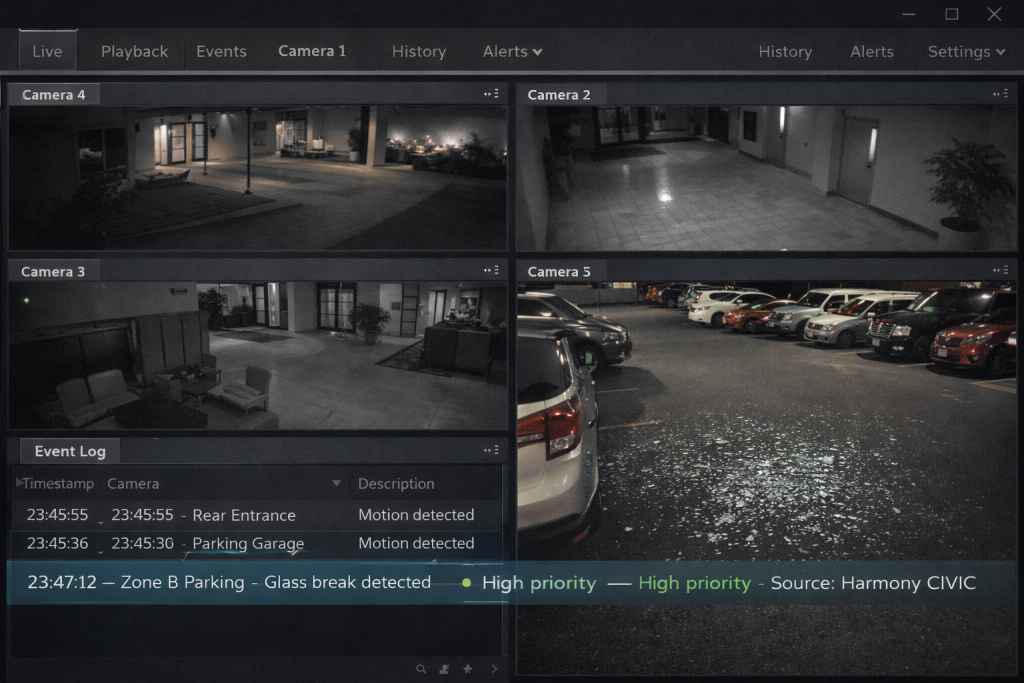Open the Settings dropdown menu
Image resolution: width=1024 pixels, height=683 pixels.
965,51
